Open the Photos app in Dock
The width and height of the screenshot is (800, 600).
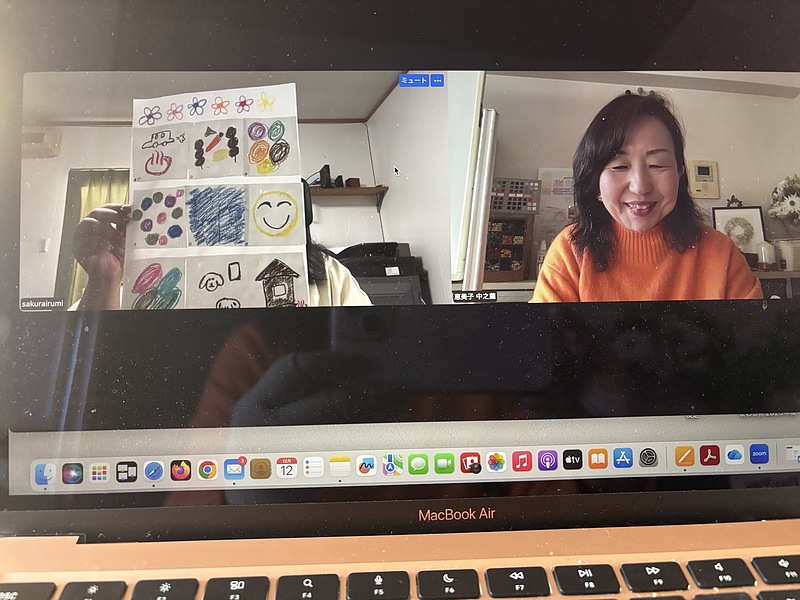coord(496,462)
